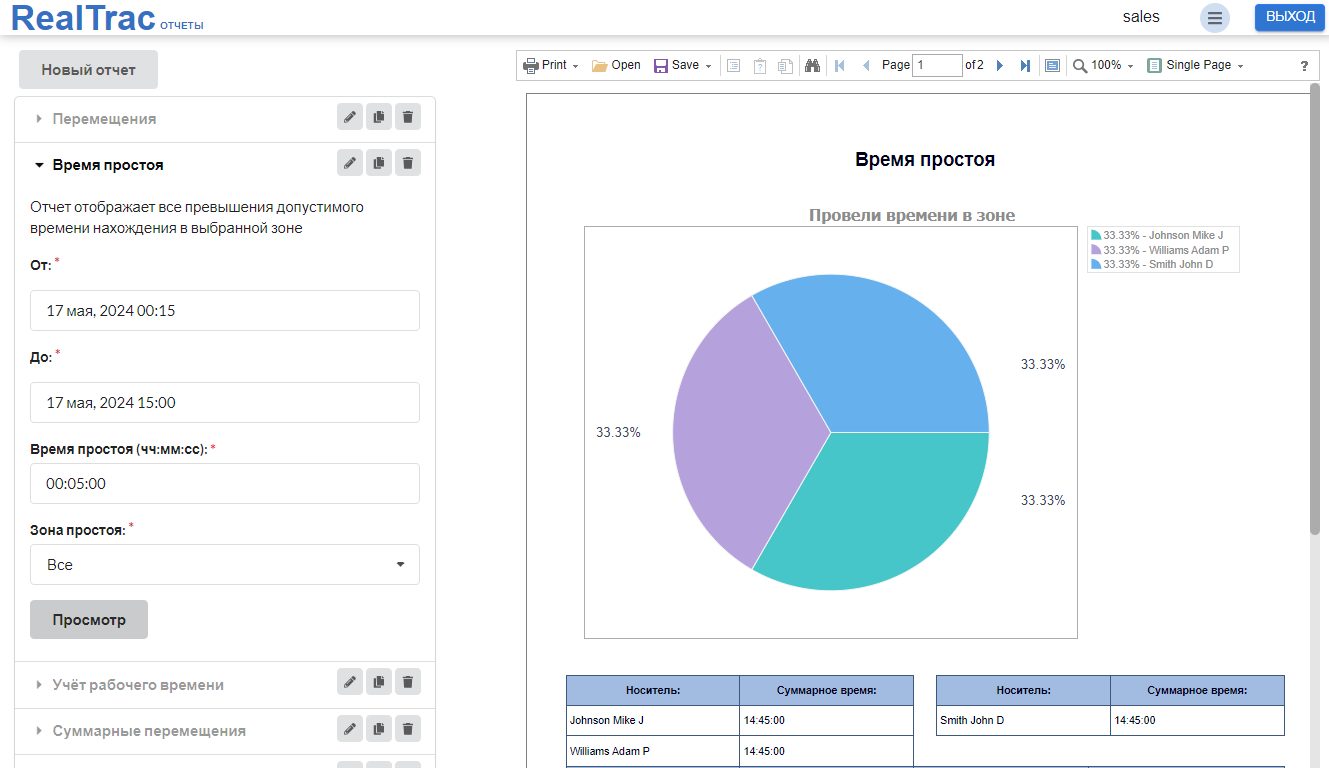Click the Williams Adam P legend swatch
1329x768 pixels.
pyautogui.click(x=1097, y=250)
